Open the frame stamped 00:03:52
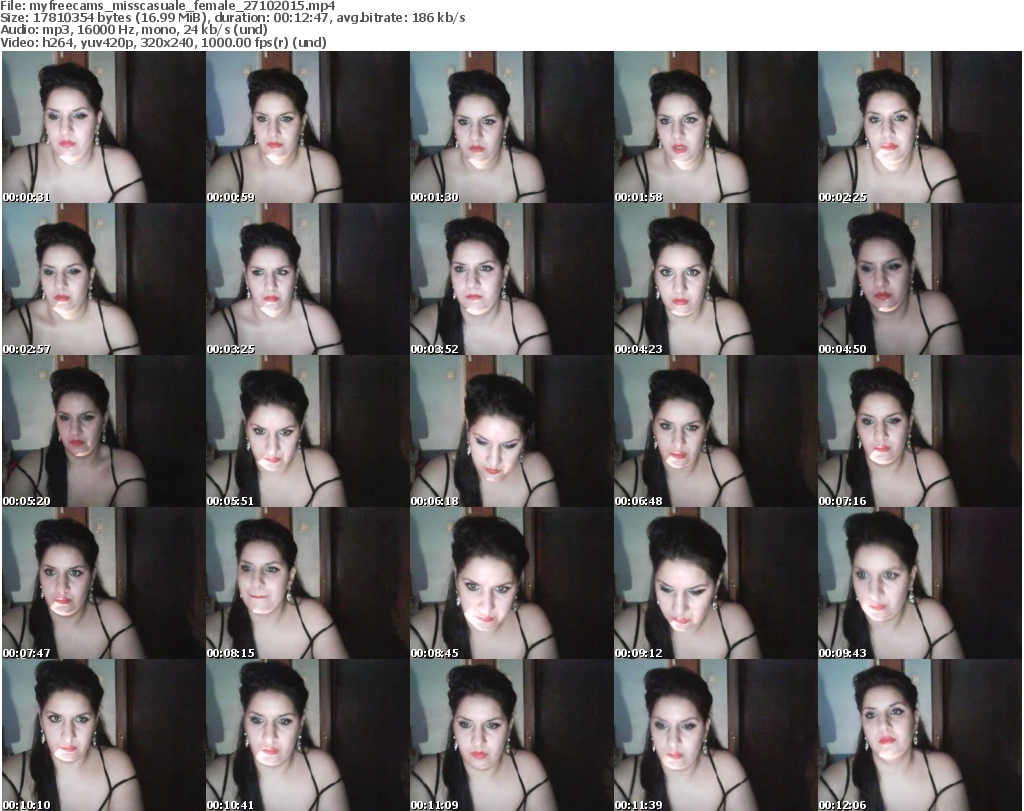 (511, 279)
